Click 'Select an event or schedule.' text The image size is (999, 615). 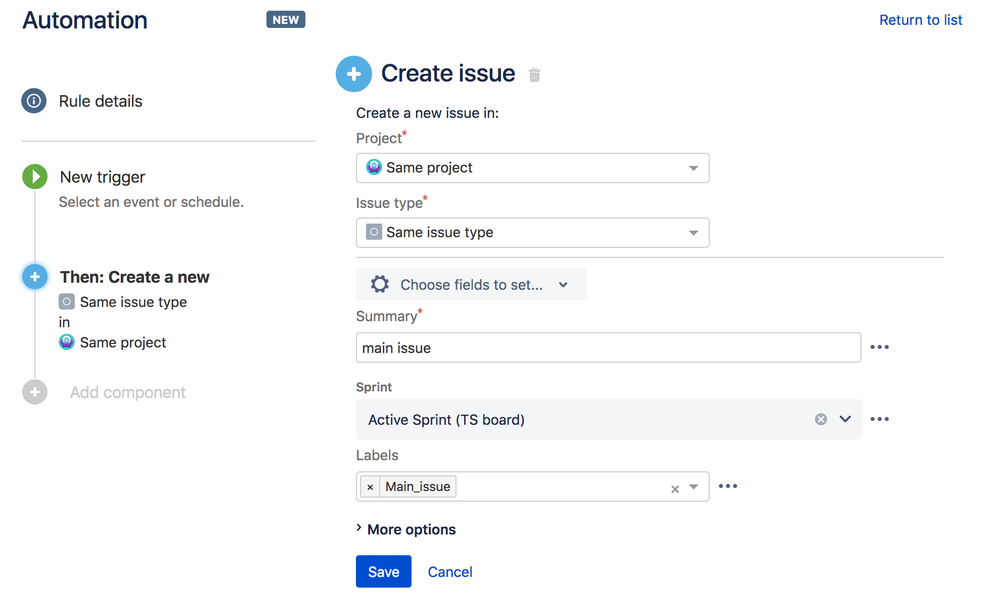[151, 202]
